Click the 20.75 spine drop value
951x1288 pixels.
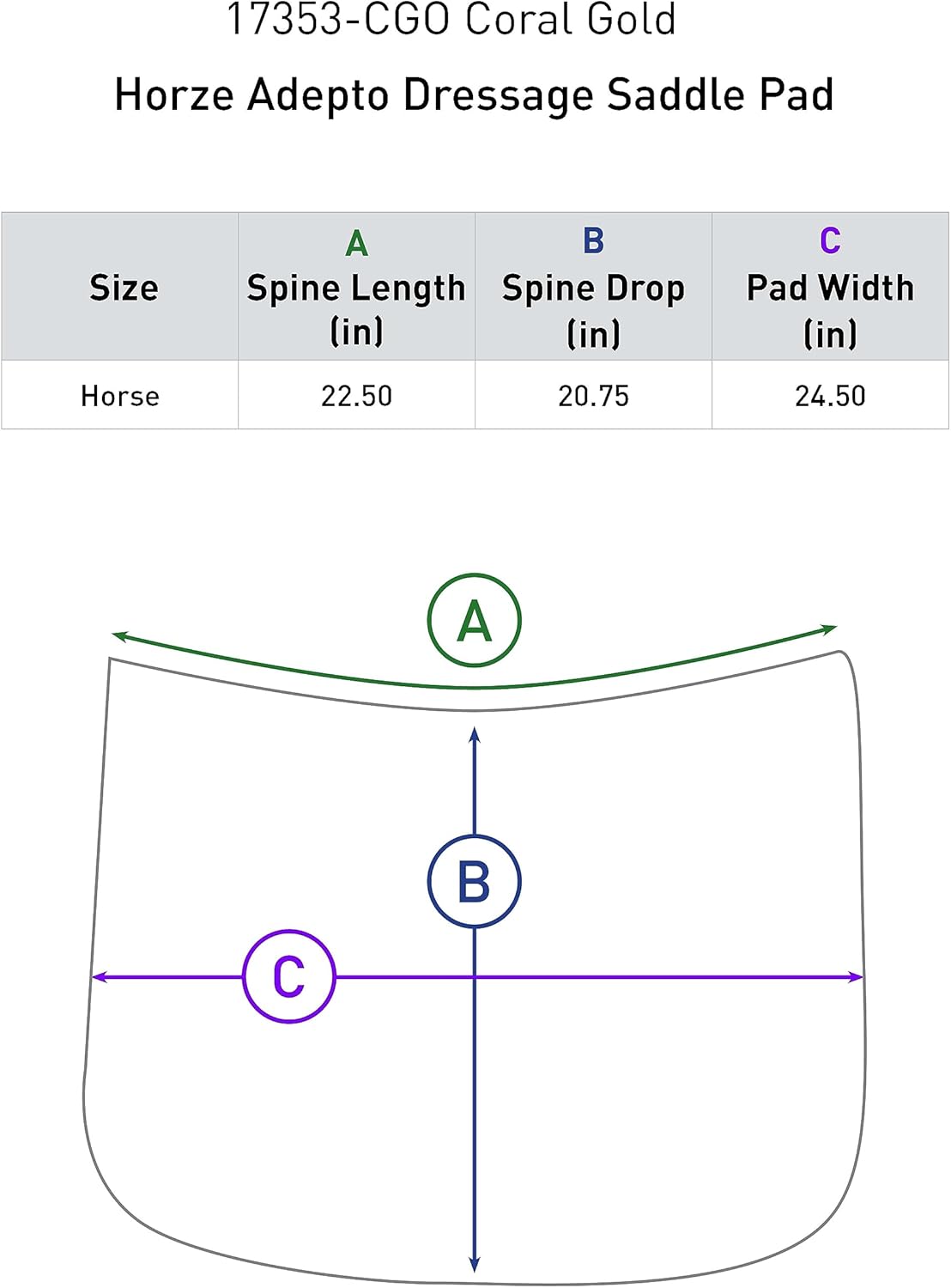[x=593, y=396]
